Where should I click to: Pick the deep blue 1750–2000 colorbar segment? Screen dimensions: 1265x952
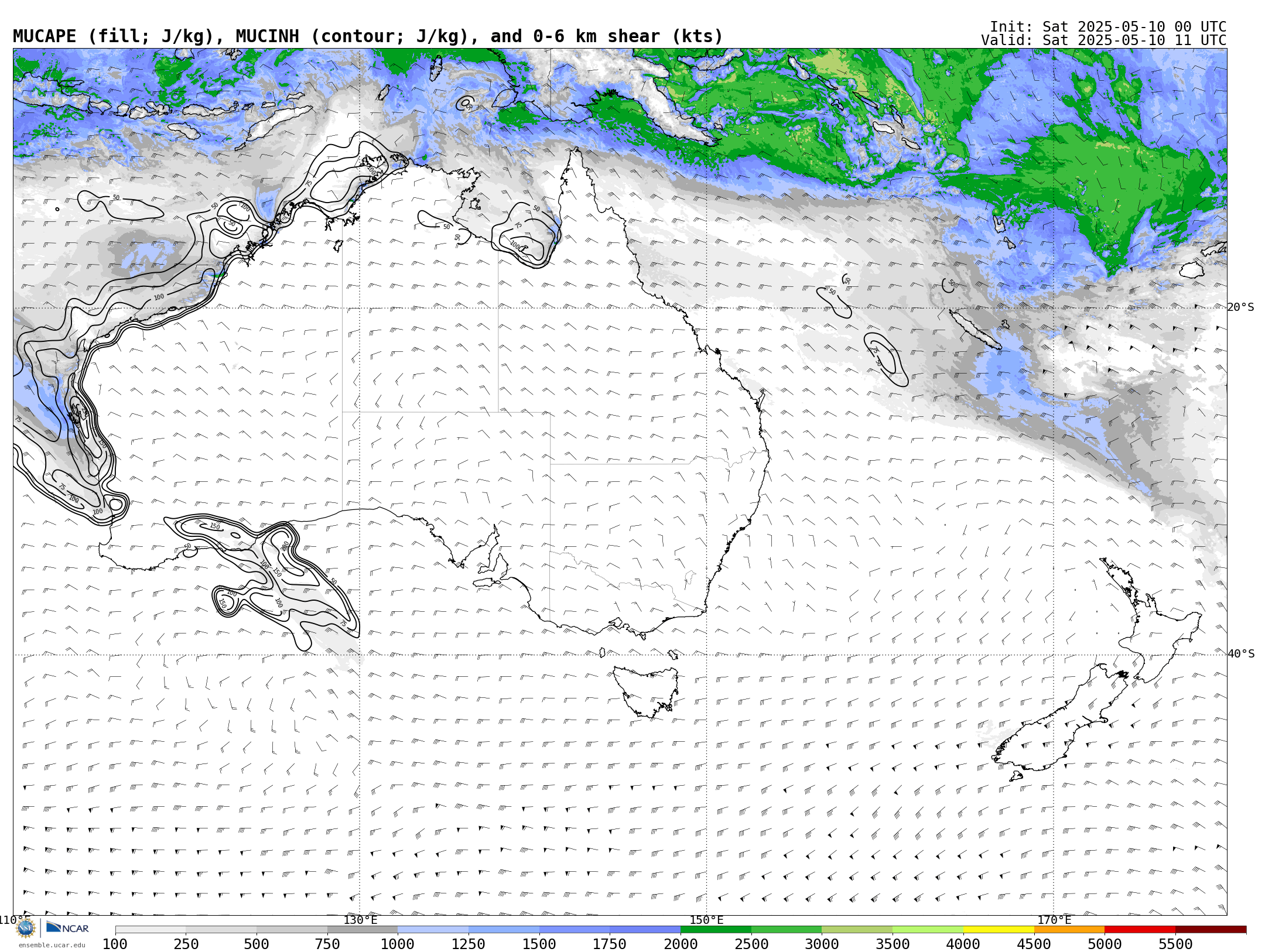[645, 930]
